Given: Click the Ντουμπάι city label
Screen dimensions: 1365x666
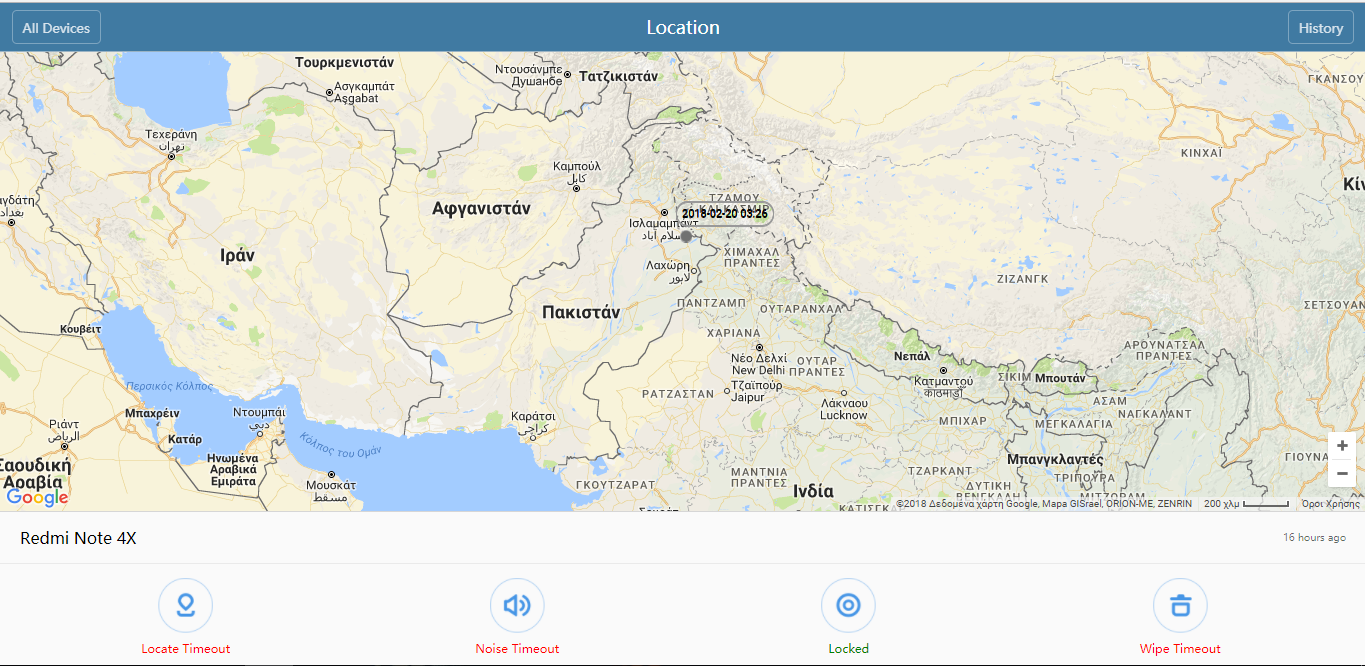Looking at the screenshot, I should click(x=258, y=412).
